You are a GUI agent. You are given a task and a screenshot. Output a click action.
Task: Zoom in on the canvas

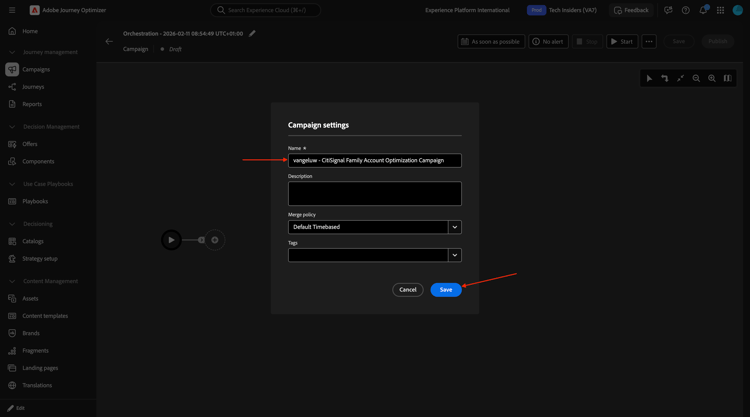click(712, 78)
